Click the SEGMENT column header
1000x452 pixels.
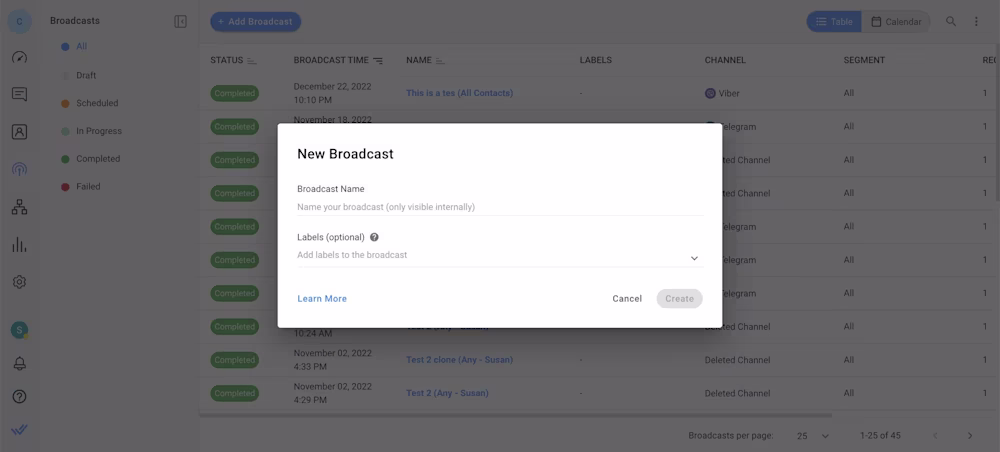pos(864,60)
